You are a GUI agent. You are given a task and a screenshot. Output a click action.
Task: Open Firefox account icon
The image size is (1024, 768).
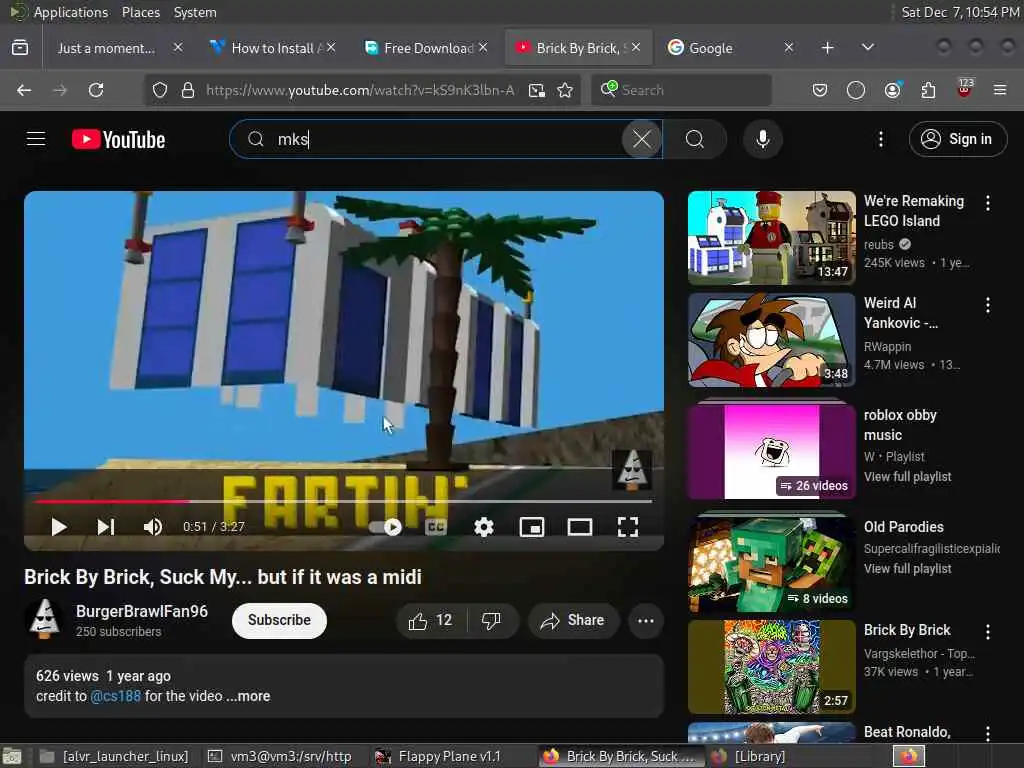click(892, 90)
